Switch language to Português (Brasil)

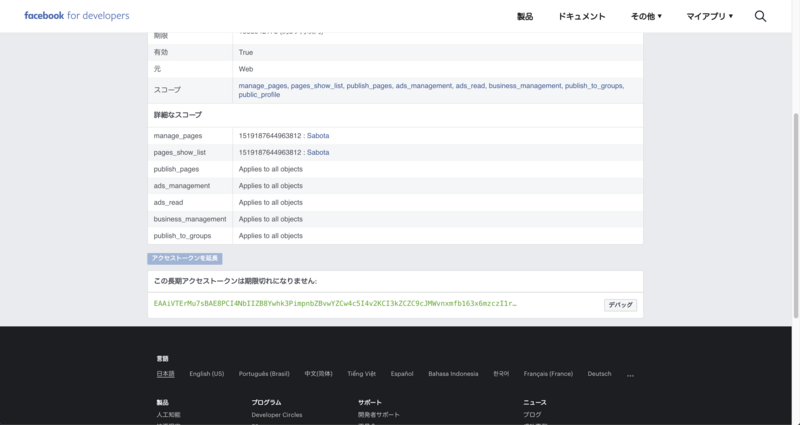(x=264, y=374)
